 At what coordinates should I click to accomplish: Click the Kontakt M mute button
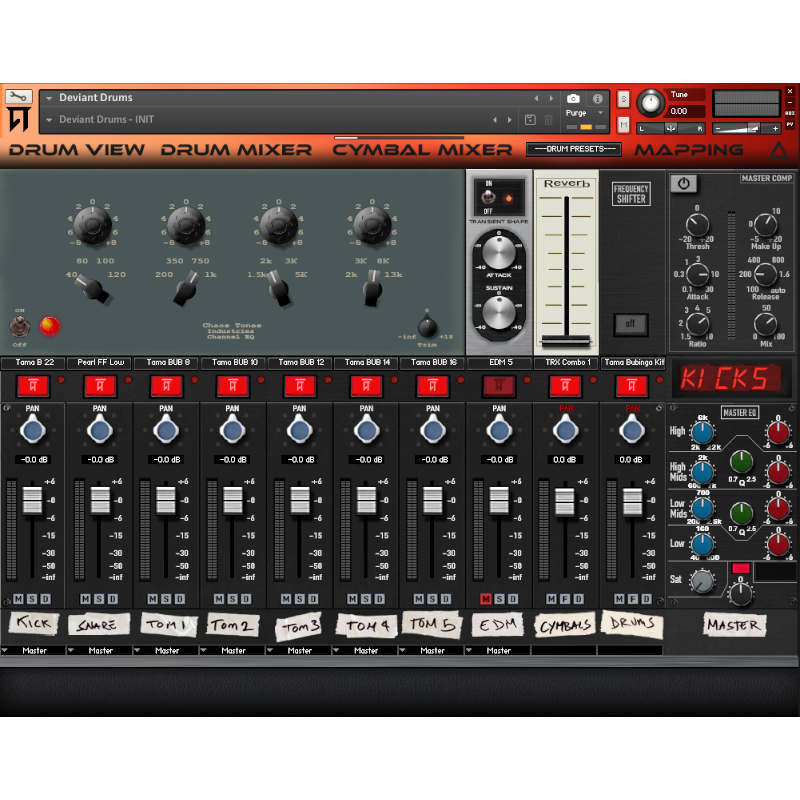tap(623, 123)
